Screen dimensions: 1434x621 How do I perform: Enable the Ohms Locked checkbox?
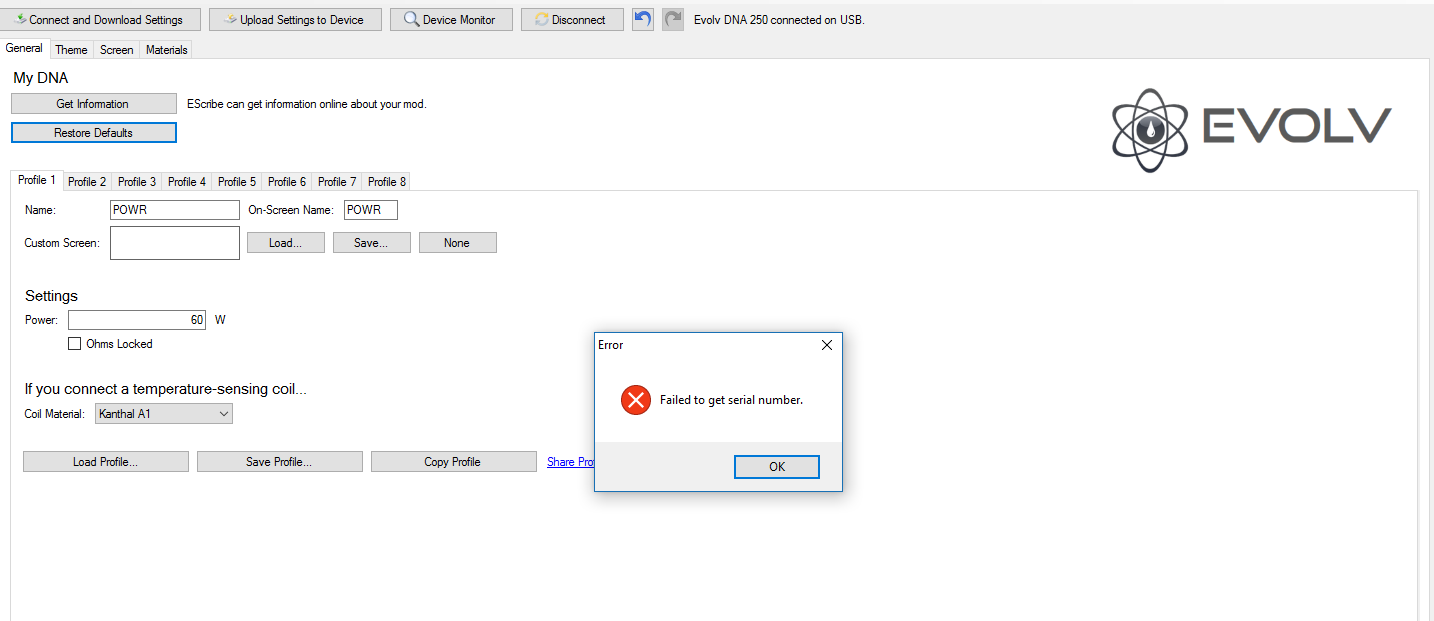(74, 344)
